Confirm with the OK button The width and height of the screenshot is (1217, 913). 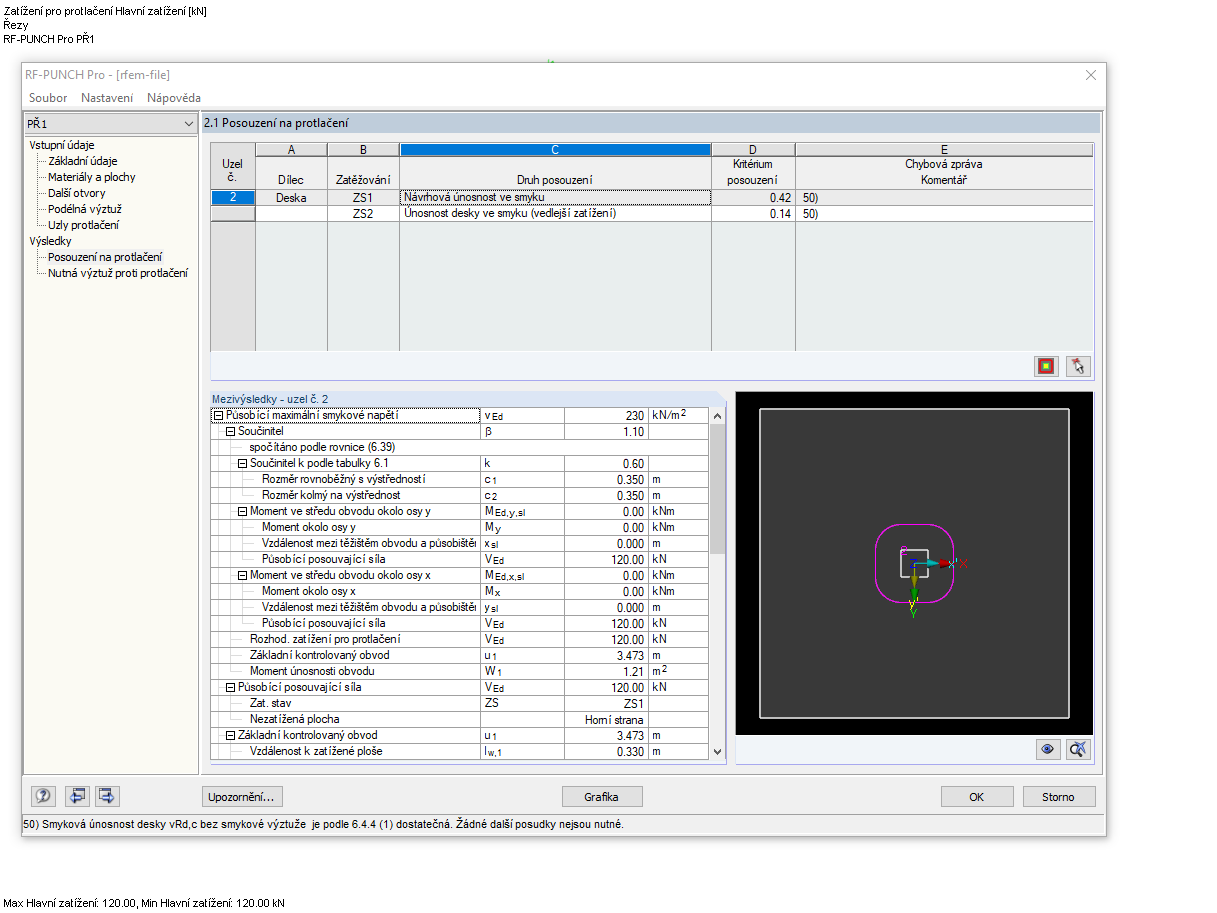pos(977,797)
